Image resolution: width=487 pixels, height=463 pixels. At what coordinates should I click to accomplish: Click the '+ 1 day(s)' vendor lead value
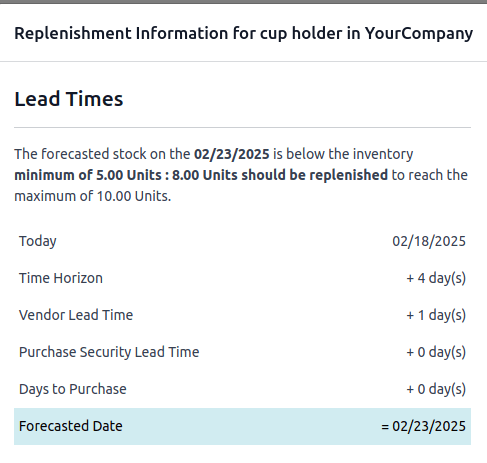436,315
